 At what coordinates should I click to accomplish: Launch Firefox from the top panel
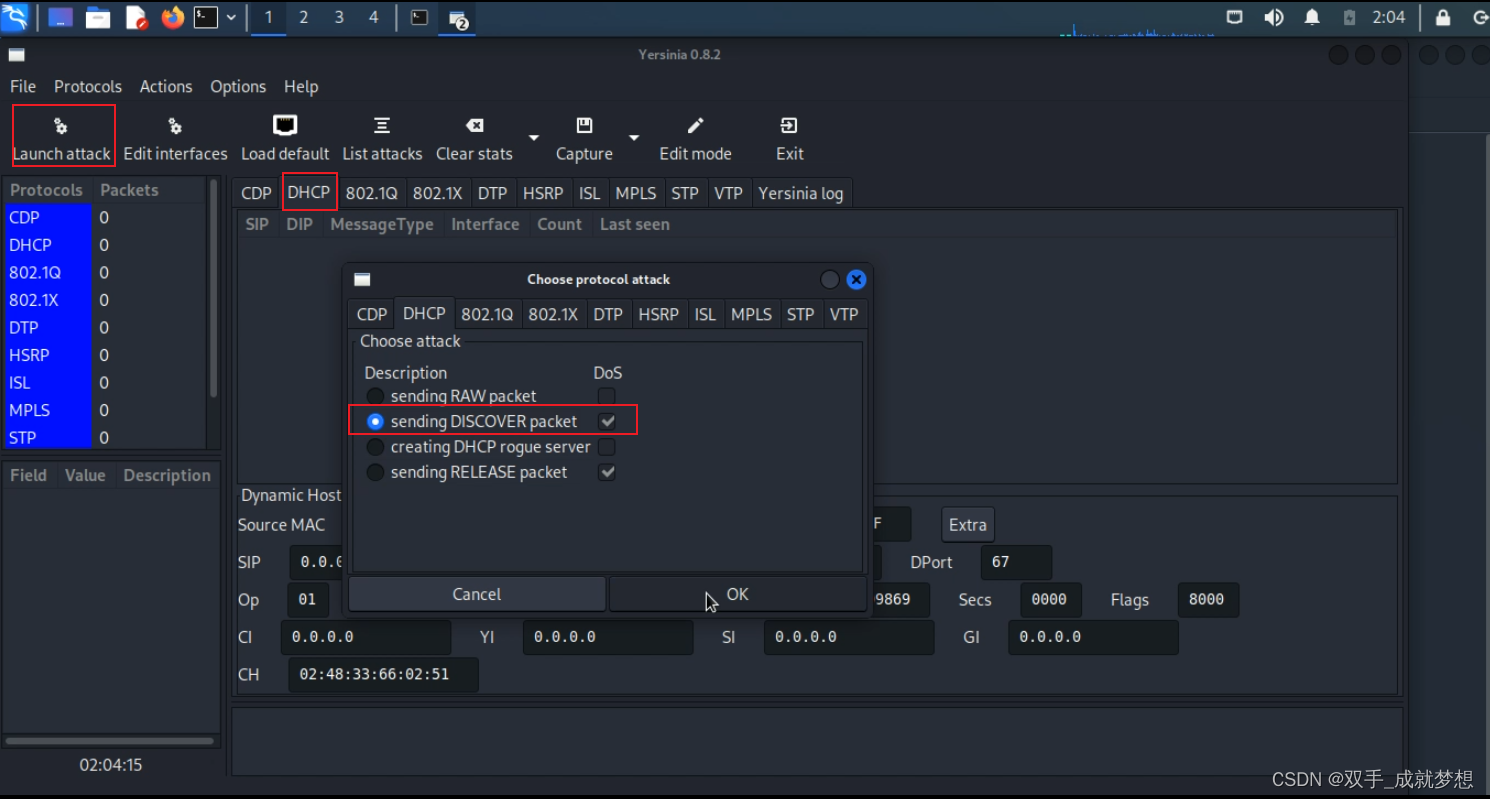[173, 17]
